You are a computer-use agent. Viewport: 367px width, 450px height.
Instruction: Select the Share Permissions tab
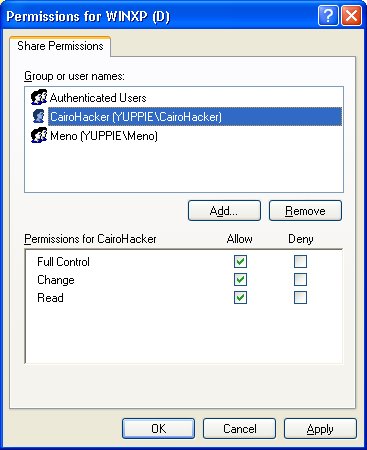point(60,46)
